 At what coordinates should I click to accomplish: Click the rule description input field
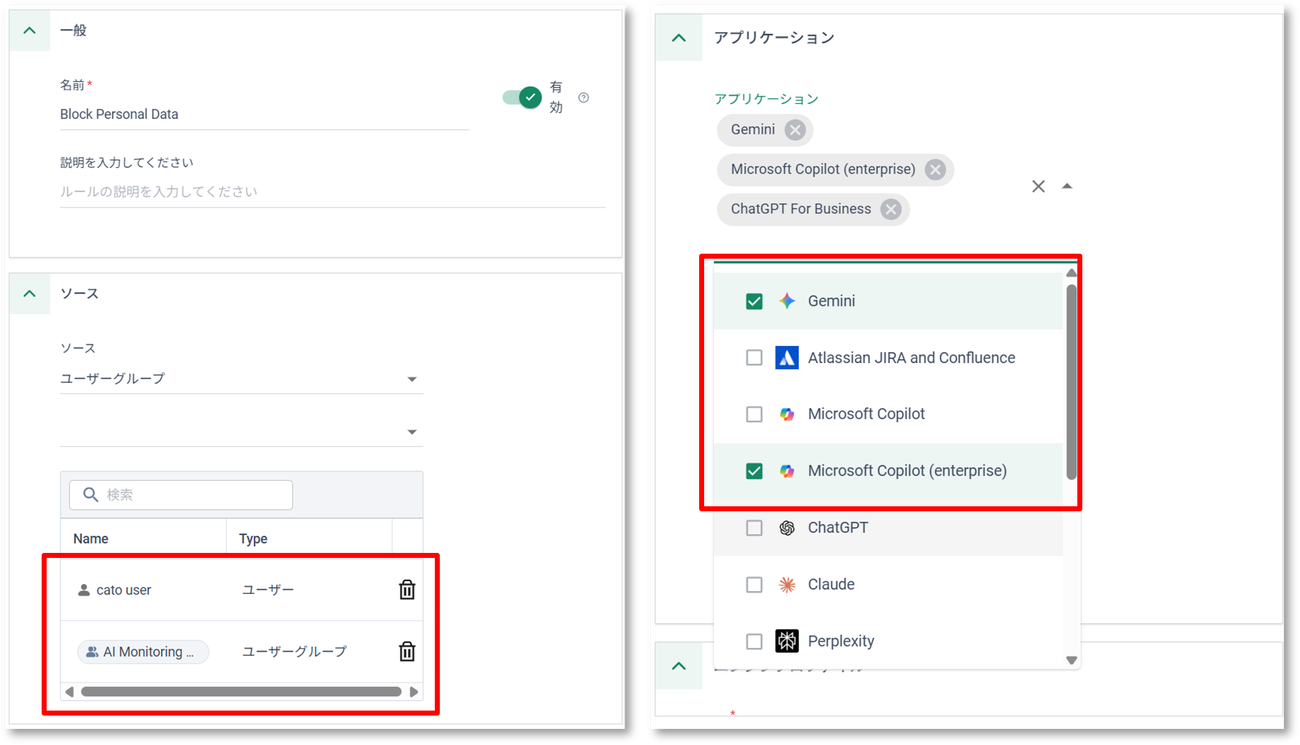pos(333,192)
